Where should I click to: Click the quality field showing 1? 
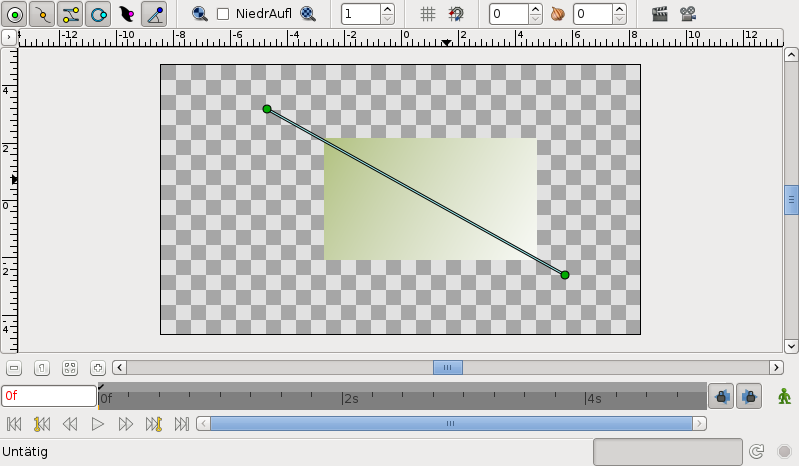361,14
